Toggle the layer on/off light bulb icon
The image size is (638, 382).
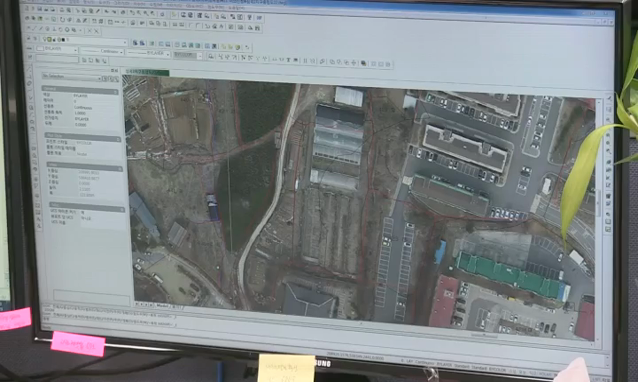click(44, 39)
